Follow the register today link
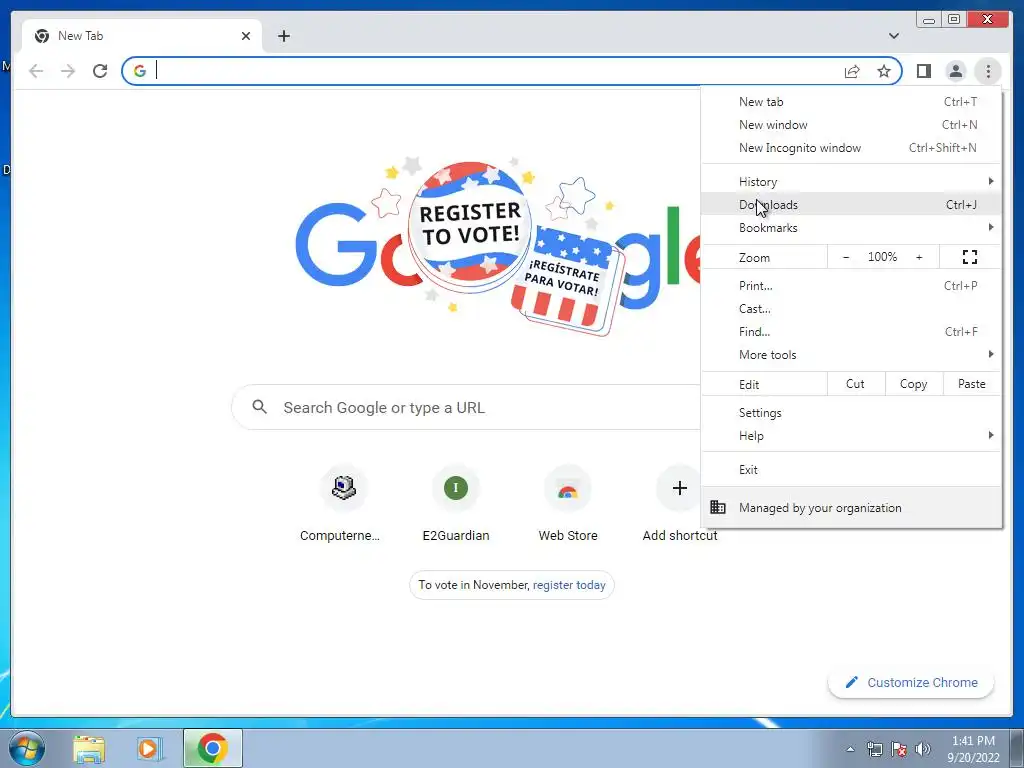This screenshot has height=768, width=1024. pyautogui.click(x=569, y=585)
